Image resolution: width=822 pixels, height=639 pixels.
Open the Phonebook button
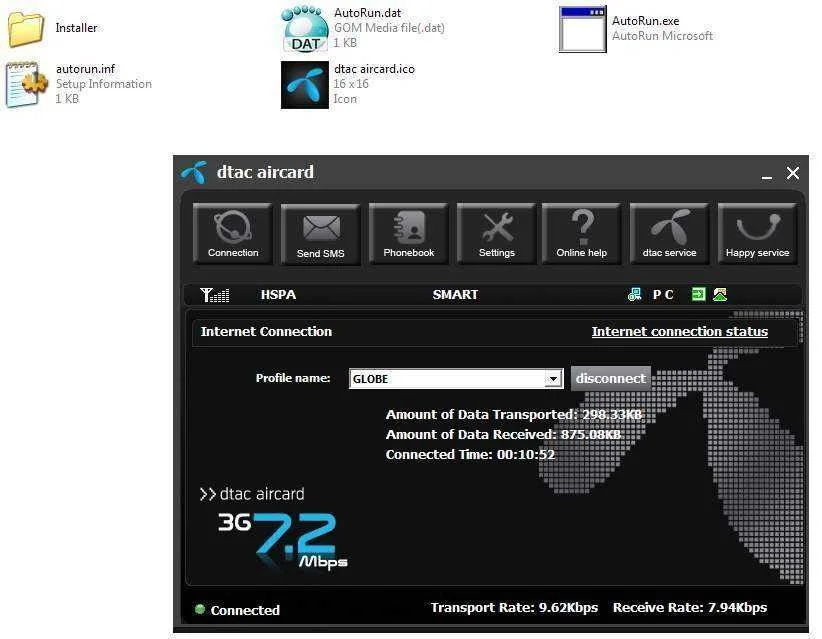(408, 233)
